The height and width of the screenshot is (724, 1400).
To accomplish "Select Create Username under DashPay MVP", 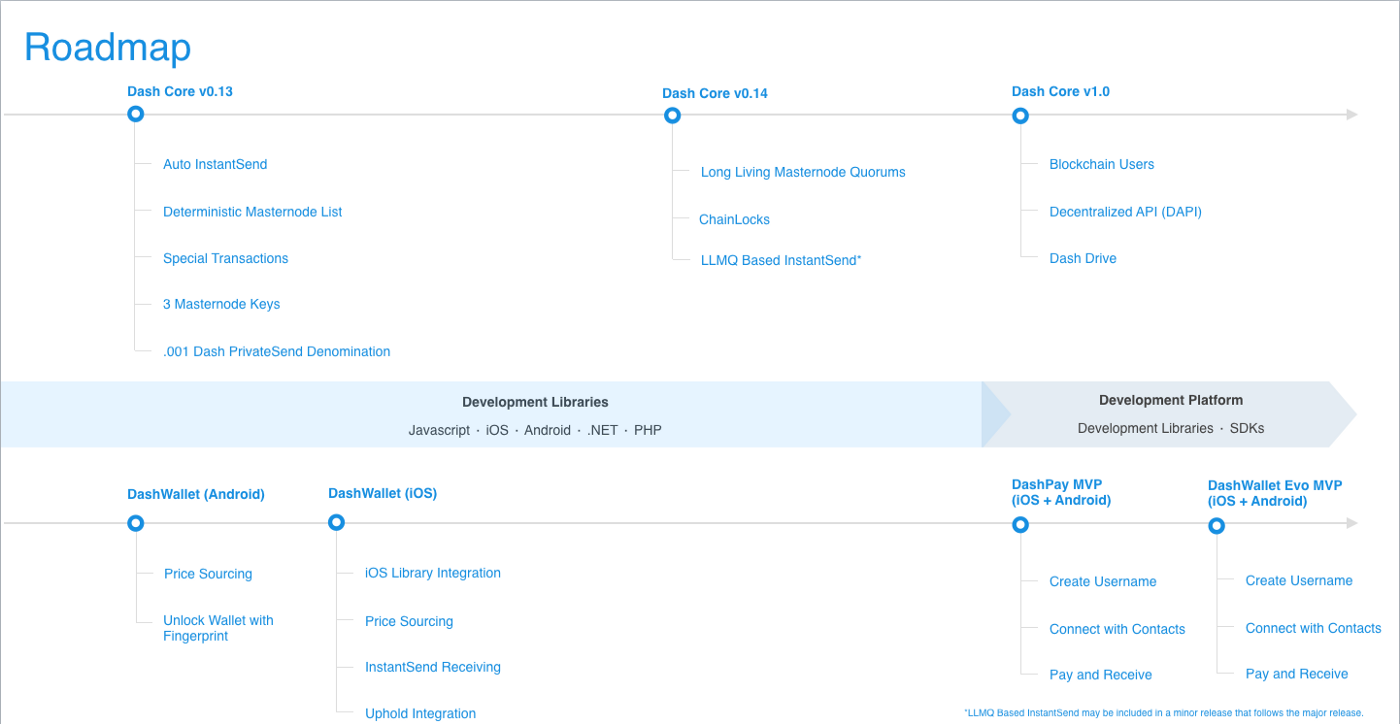I will tap(1103, 581).
